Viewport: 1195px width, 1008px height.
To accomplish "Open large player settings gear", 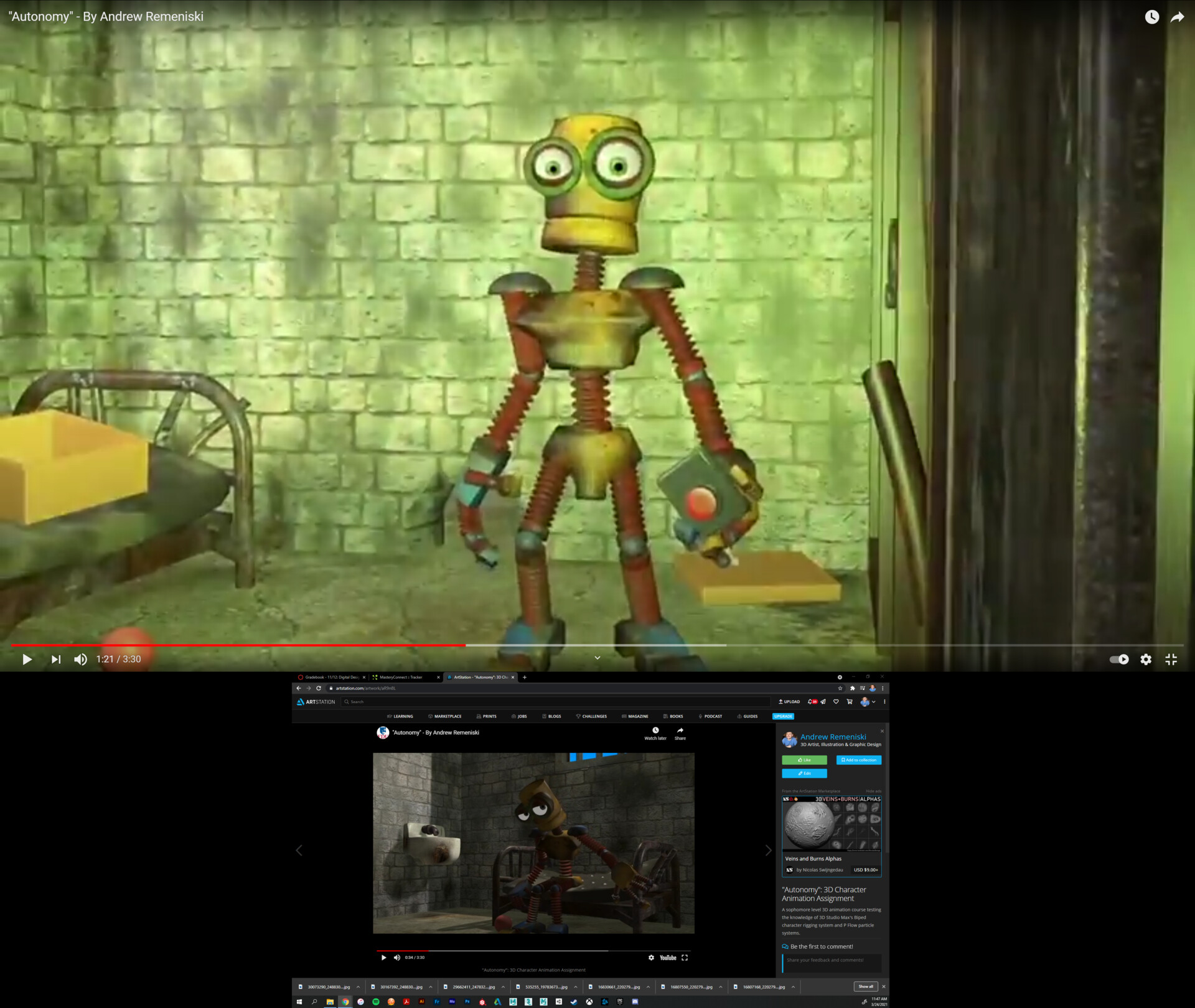I will tap(1145, 659).
